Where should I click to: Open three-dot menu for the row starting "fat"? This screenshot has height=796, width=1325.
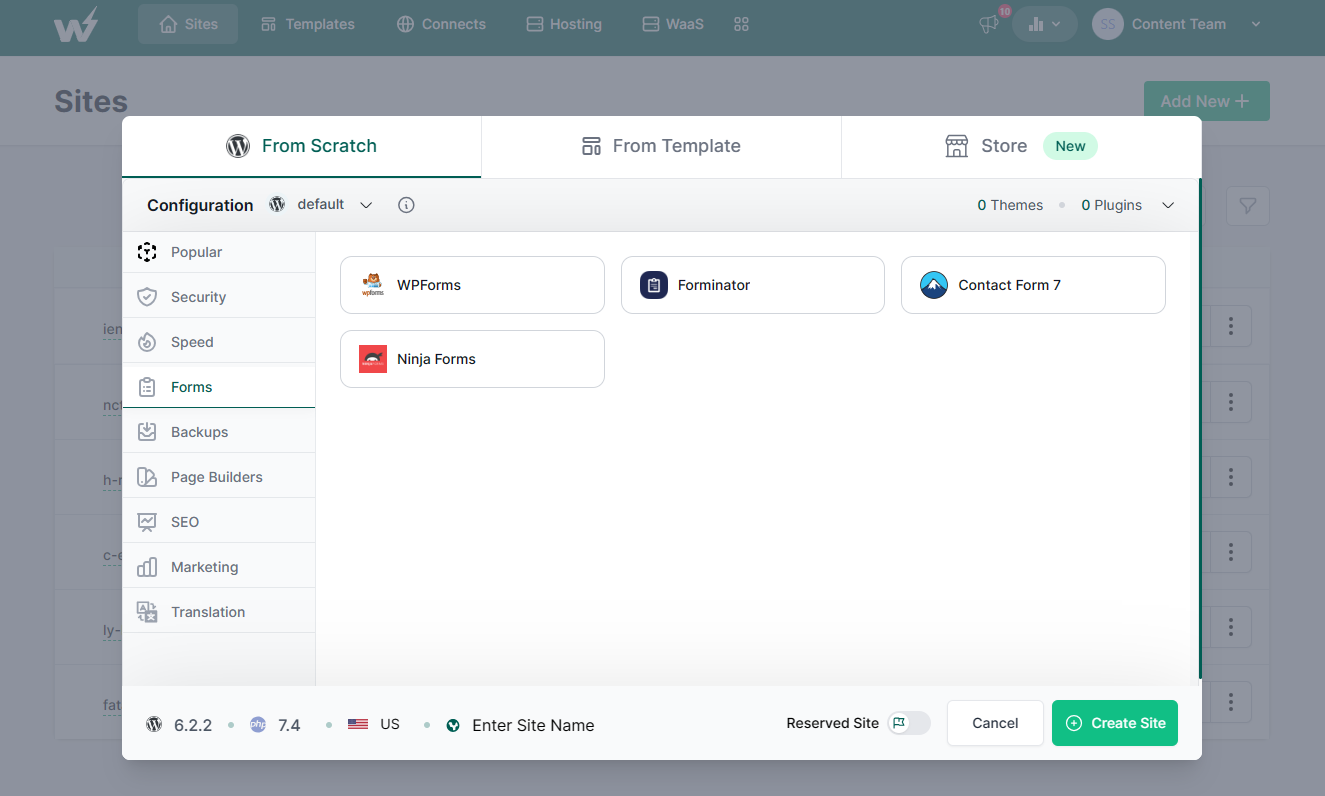tap(1231, 702)
